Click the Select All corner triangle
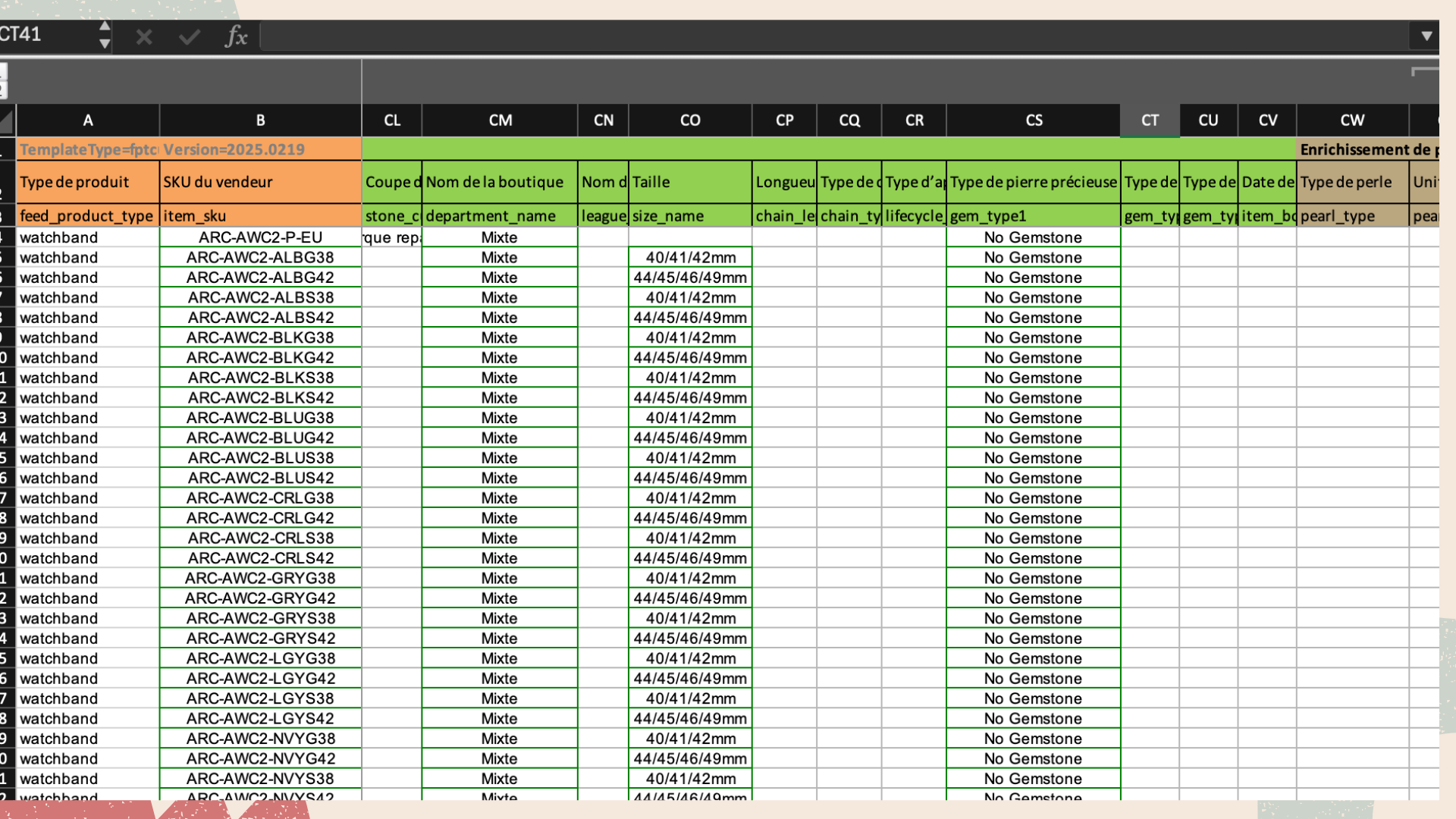1456x819 pixels. [x=7, y=121]
